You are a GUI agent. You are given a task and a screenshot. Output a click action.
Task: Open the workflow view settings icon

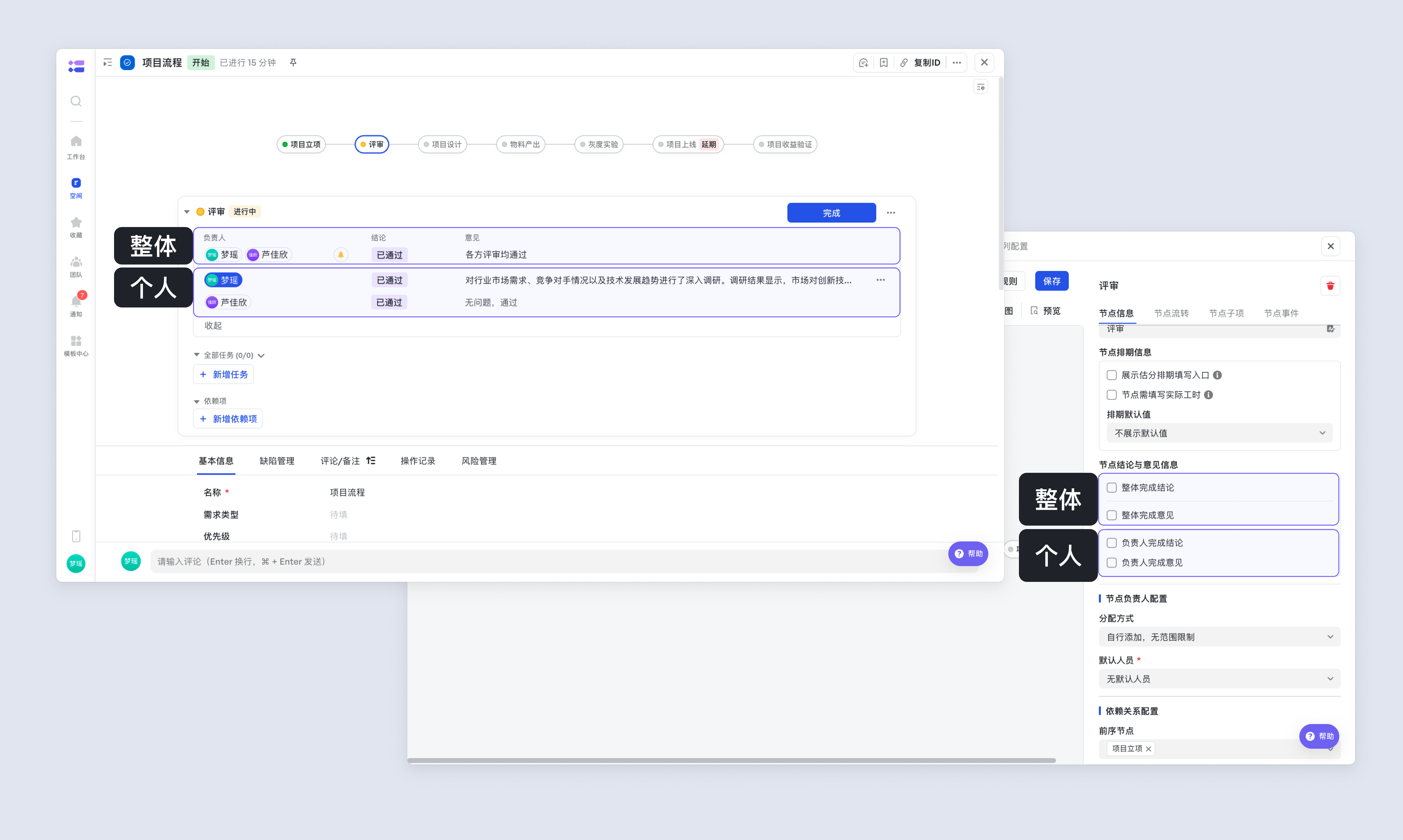tap(981, 87)
